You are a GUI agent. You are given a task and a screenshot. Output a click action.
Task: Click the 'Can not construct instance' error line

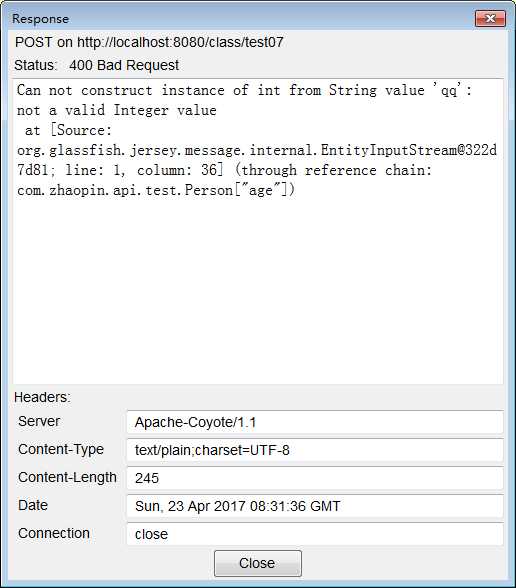[244, 90]
